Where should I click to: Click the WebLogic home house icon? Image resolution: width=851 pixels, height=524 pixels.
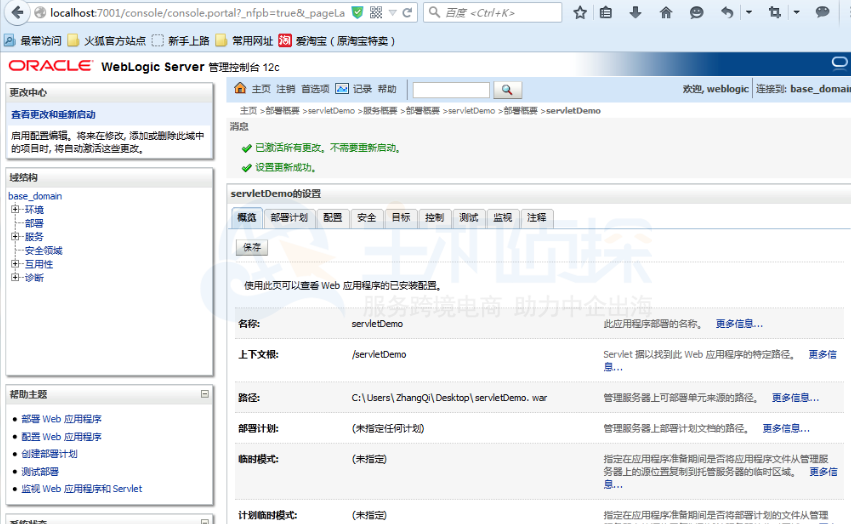240,88
